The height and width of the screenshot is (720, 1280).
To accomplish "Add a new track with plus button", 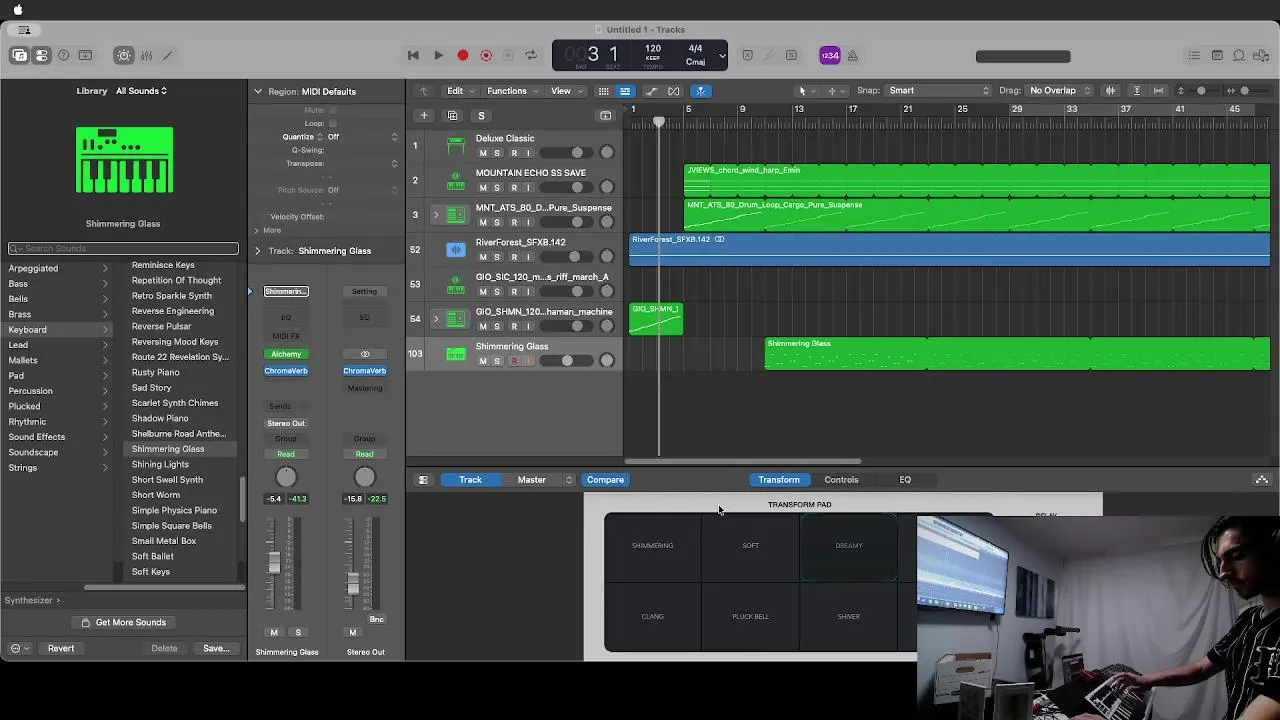I will pos(423,116).
